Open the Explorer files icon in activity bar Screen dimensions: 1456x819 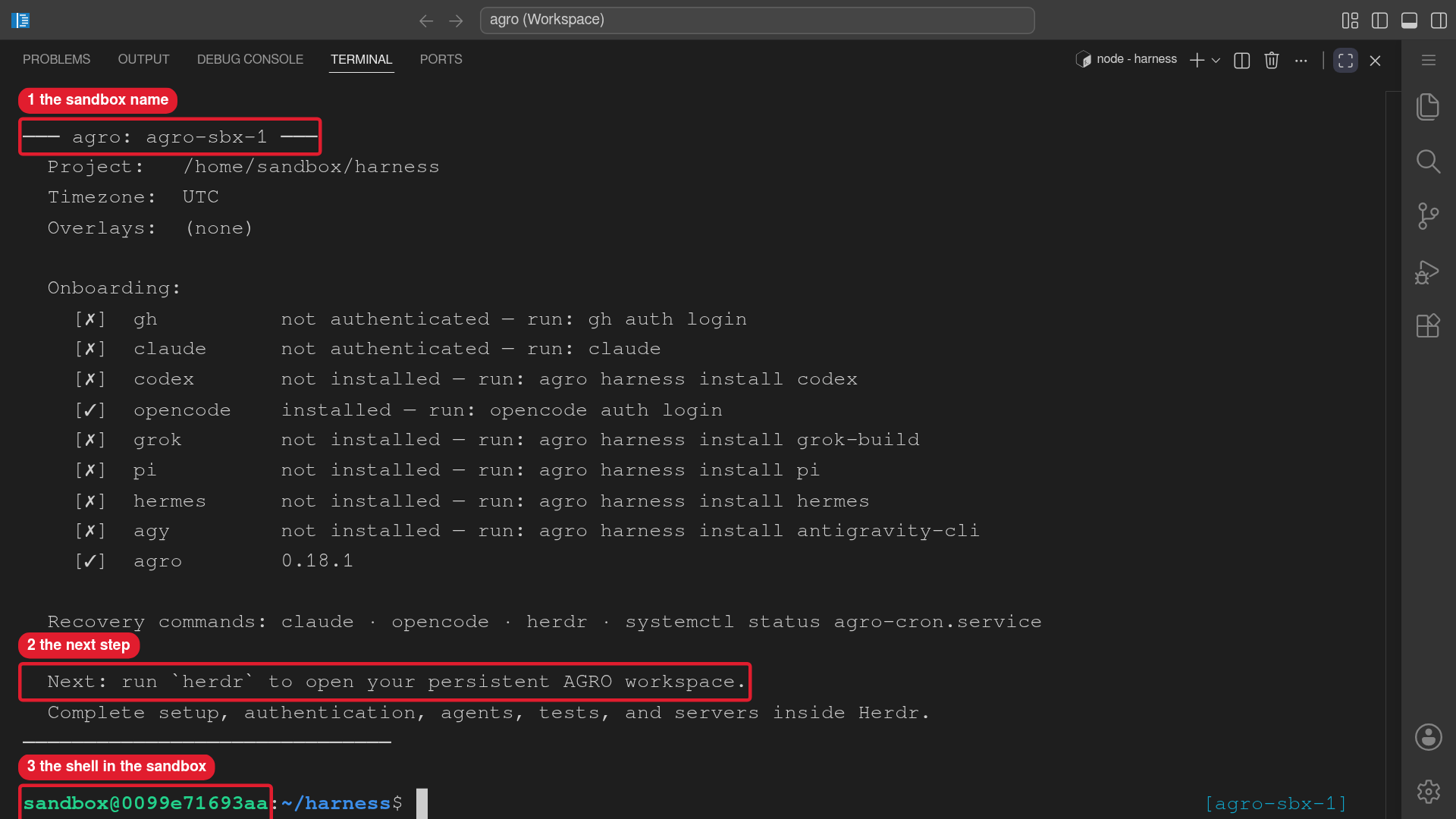[1428, 107]
